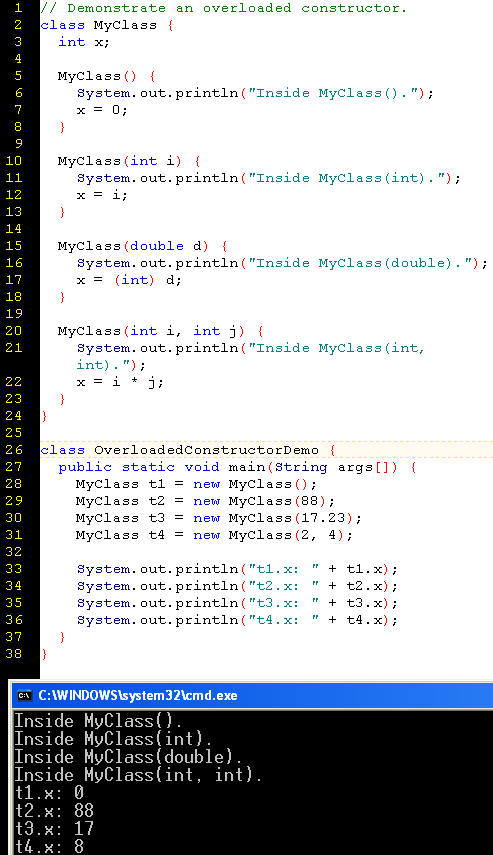493x855 pixels.
Task: Place cursor on "int x;" field declaration
Action: pyautogui.click(x=84, y=42)
